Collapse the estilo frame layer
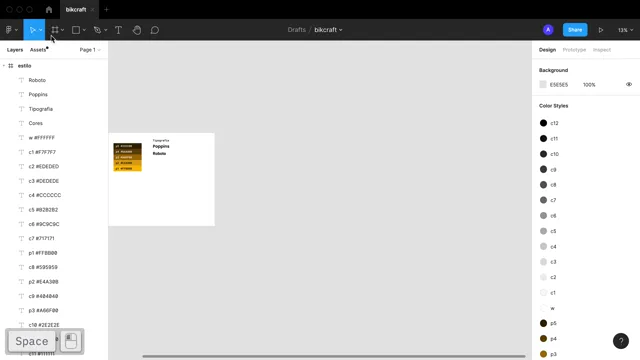Viewport: 640px width, 360px height. 4,66
